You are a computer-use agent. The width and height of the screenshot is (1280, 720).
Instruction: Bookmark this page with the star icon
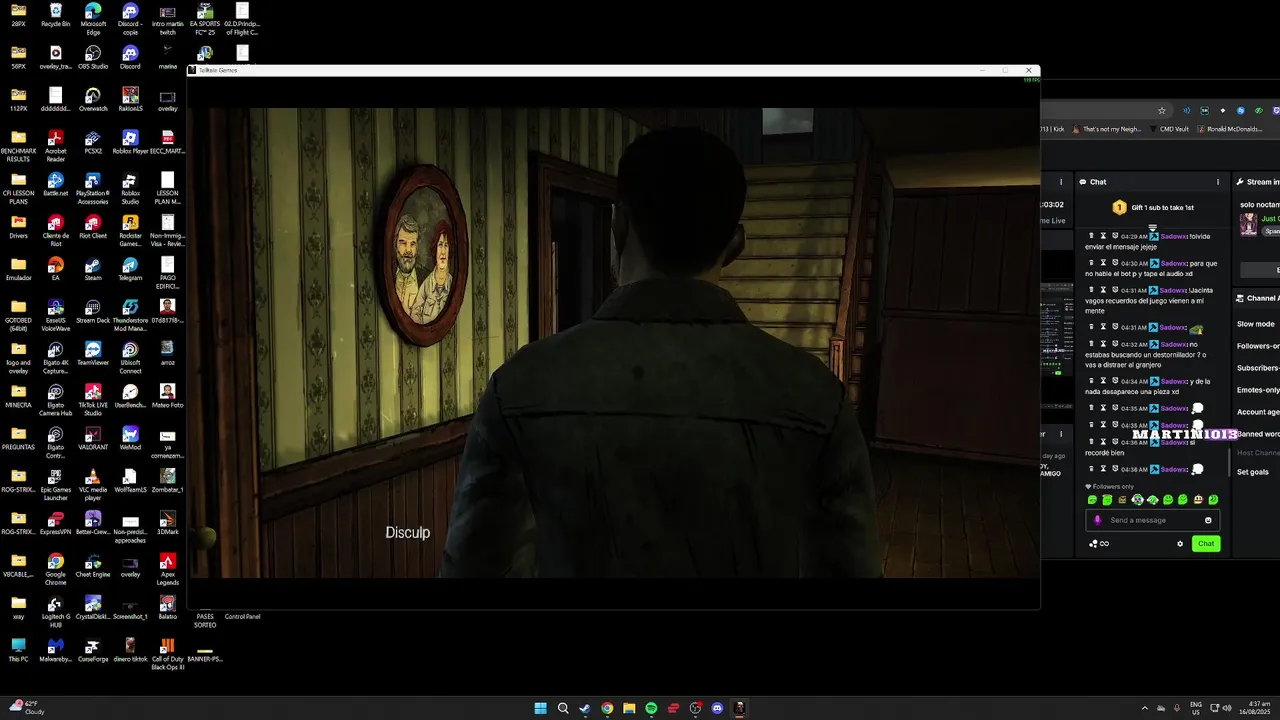1162,110
